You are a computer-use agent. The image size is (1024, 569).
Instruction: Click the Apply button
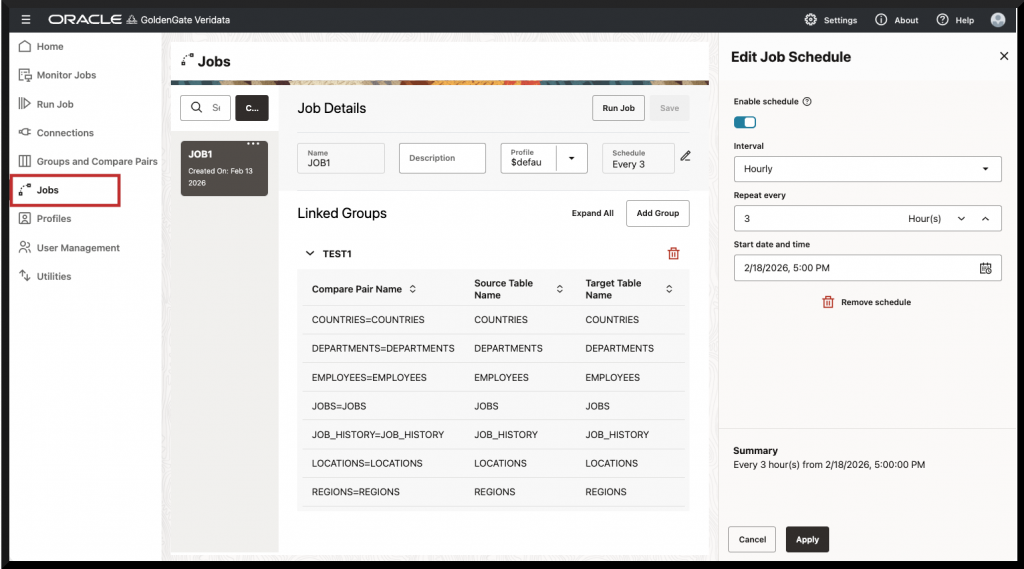[x=807, y=539]
